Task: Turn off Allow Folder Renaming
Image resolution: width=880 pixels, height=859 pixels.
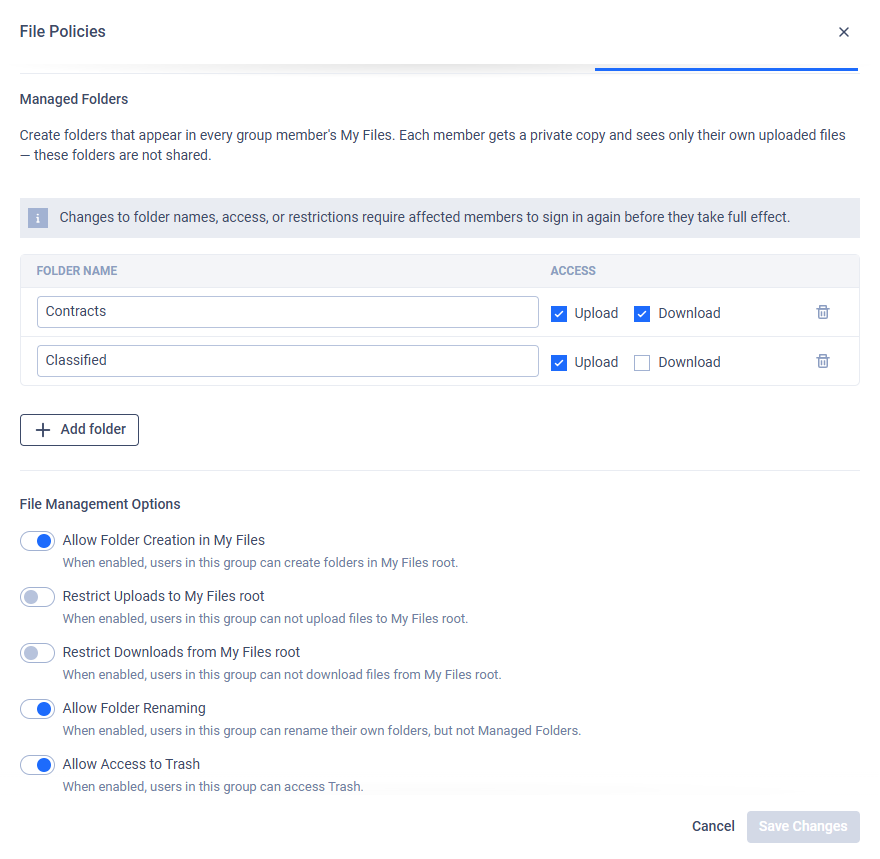Action: 38,709
